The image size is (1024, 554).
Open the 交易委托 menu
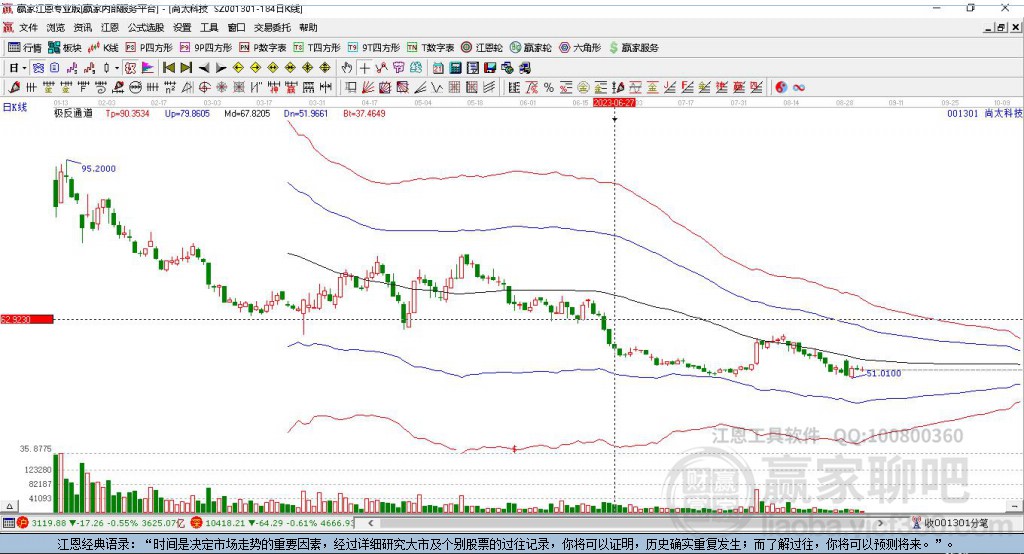[x=272, y=27]
